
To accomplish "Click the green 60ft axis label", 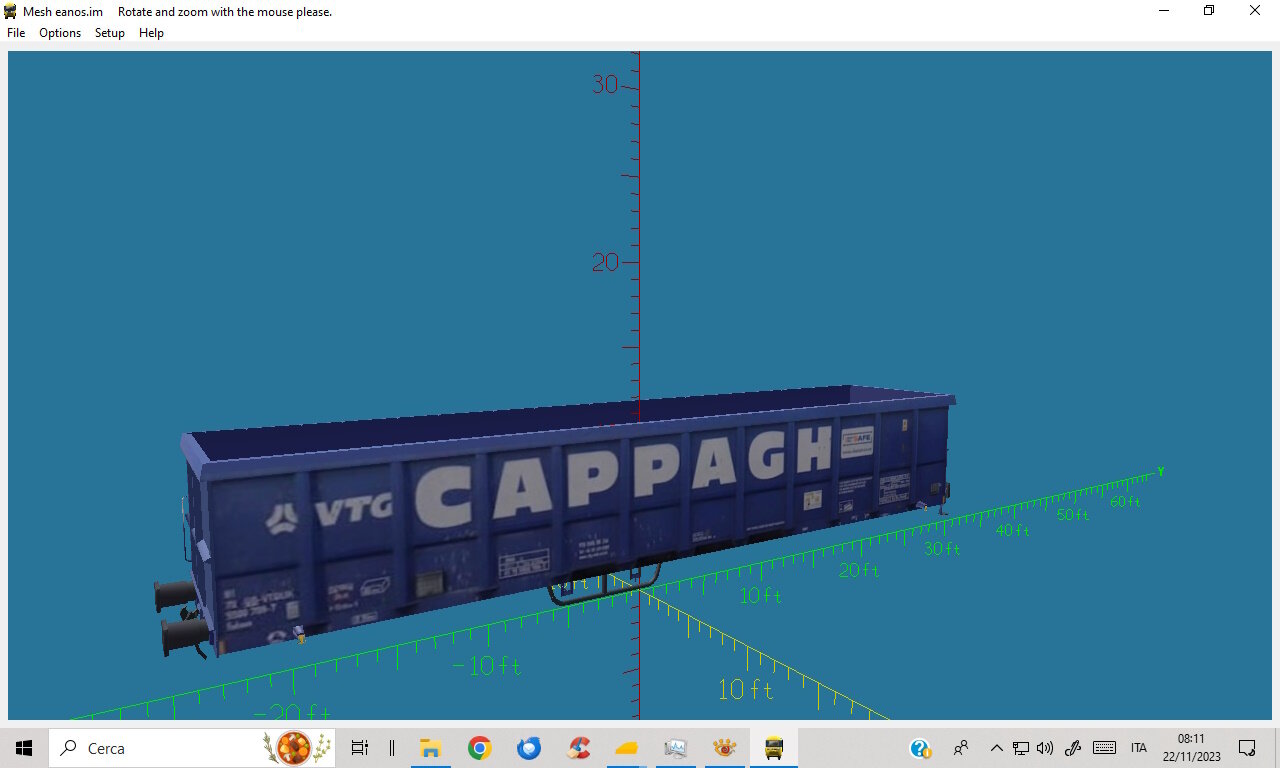I will pyautogui.click(x=1125, y=502).
